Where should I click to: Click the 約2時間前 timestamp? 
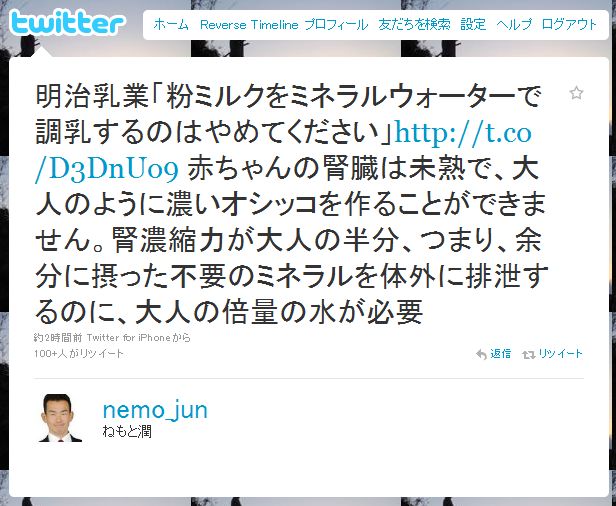(58, 337)
